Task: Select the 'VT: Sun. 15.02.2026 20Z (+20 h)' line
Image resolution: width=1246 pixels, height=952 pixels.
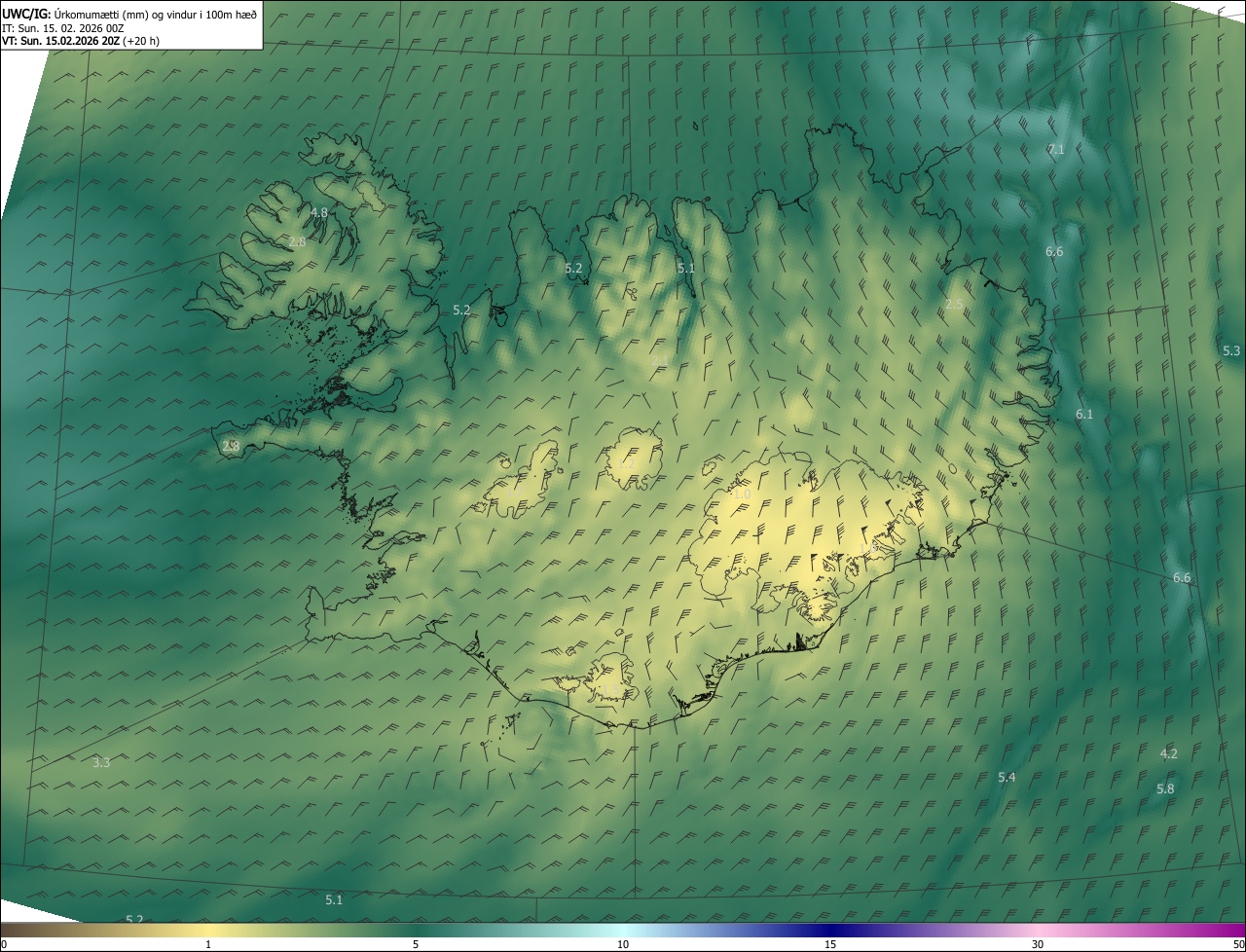Action: pos(81,41)
